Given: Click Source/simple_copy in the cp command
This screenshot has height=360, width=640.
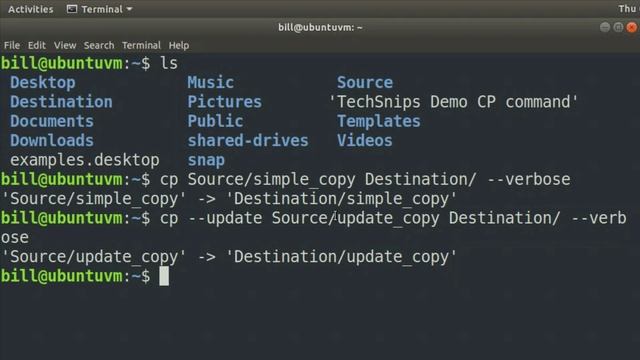Looking at the screenshot, I should click(271, 180).
